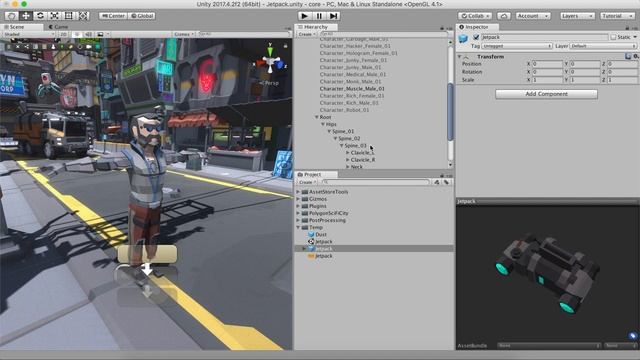Screen dimensions: 640x360
Task: Open the Layer dropdown
Action: pos(603,46)
